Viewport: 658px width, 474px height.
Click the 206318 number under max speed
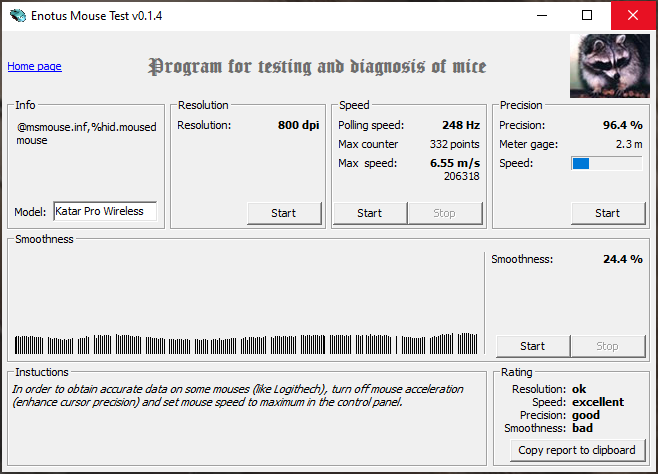462,176
